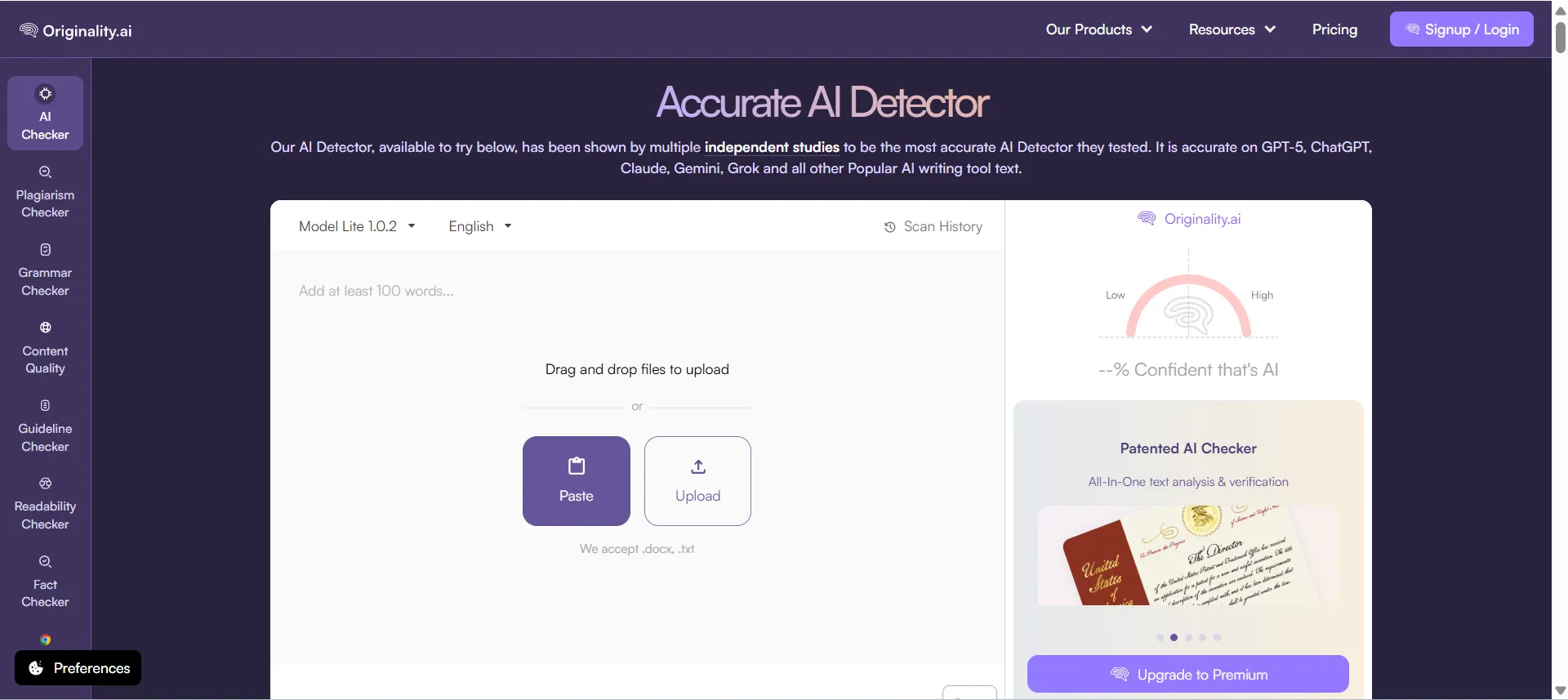Click the Signup / Login button
Viewport: 1568px width, 700px height.
click(x=1462, y=29)
